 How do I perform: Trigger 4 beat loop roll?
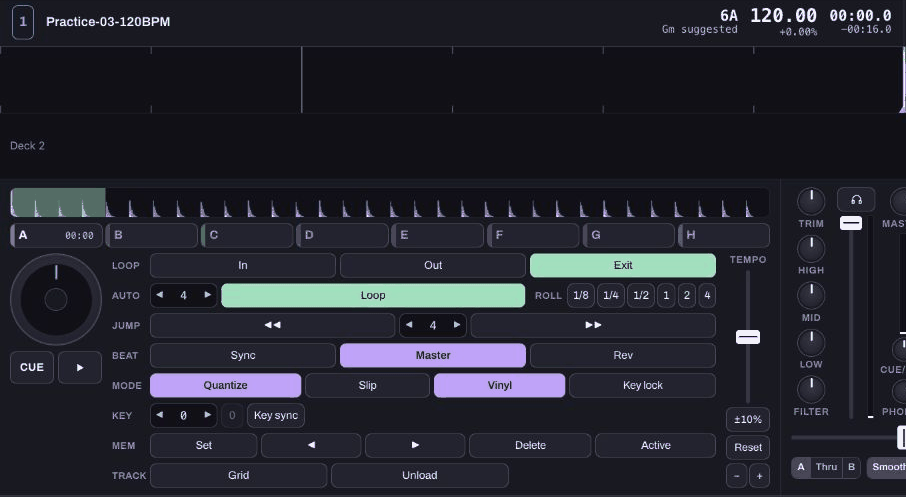tap(707, 295)
